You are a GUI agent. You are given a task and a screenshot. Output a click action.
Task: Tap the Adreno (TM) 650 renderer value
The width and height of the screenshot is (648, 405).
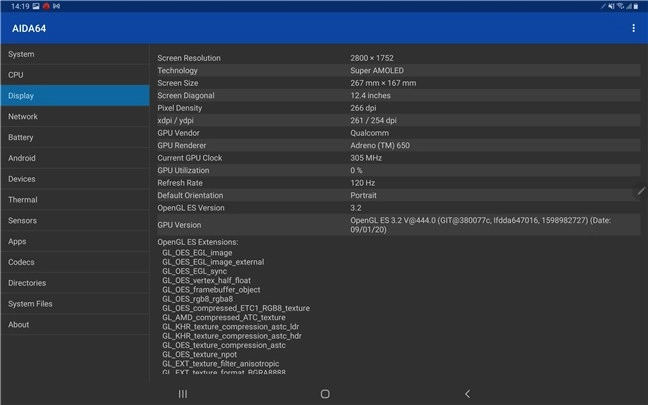(x=380, y=145)
